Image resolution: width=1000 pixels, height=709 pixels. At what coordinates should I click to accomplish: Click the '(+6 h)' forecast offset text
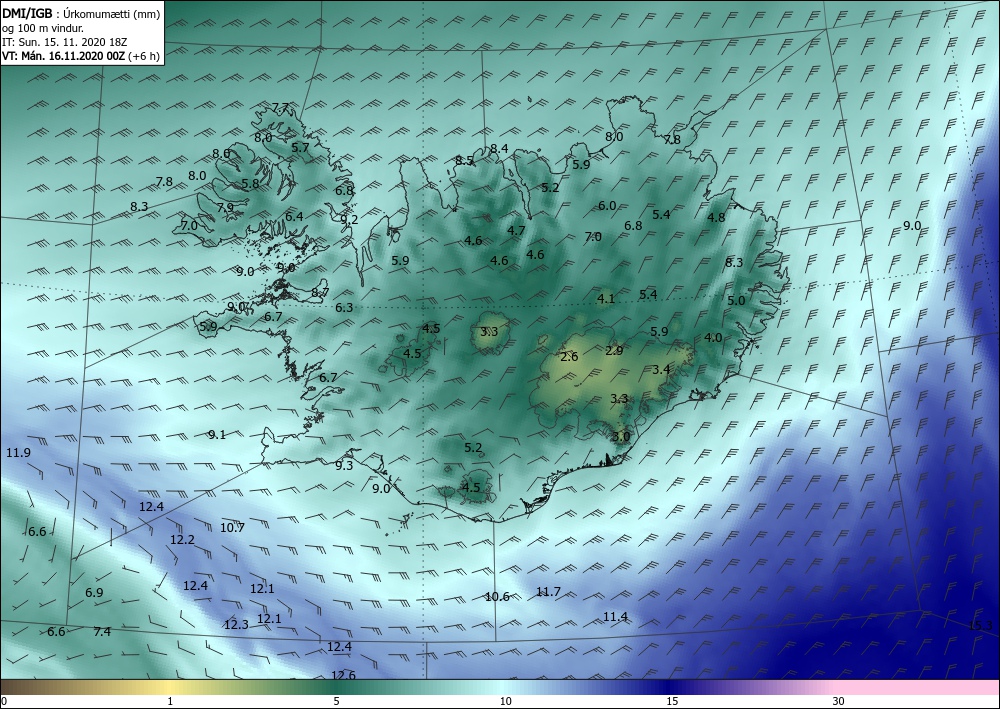[x=144, y=56]
